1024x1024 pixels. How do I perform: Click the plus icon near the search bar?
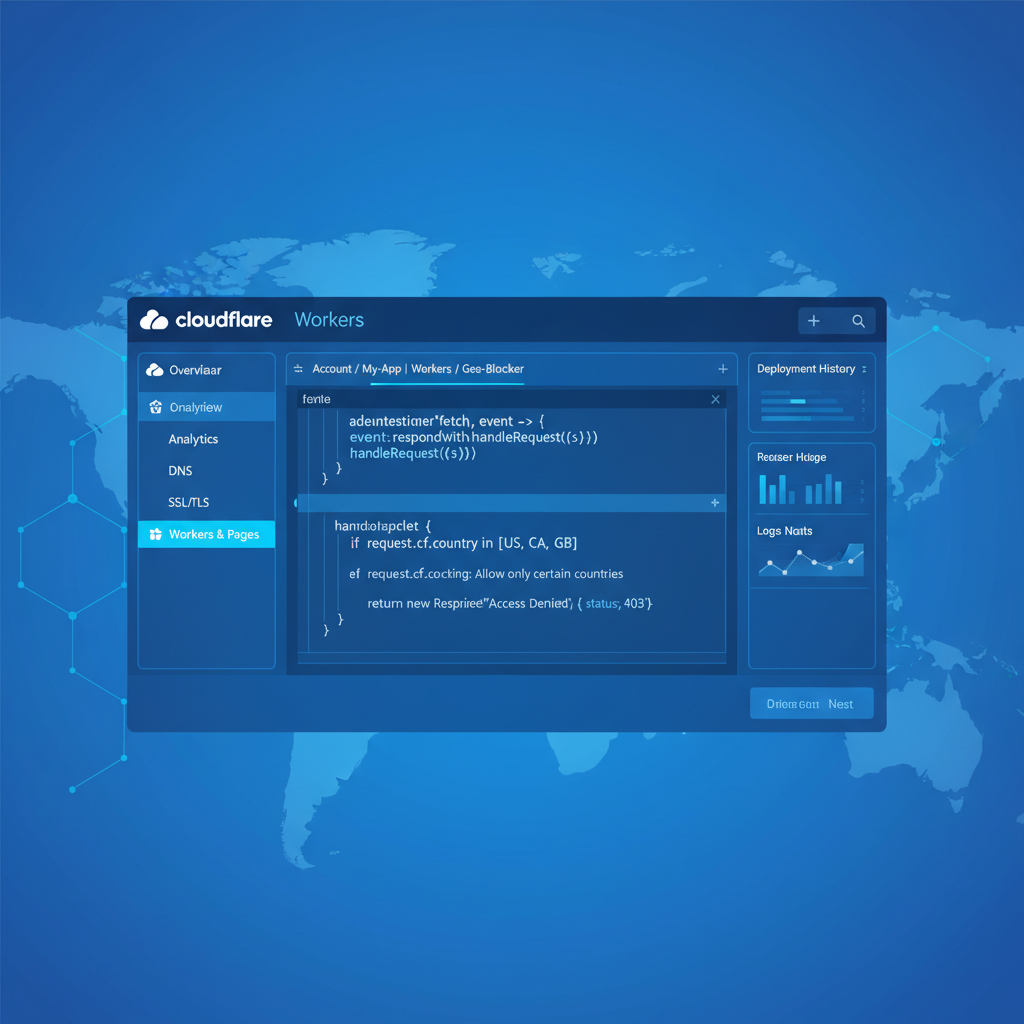click(814, 321)
